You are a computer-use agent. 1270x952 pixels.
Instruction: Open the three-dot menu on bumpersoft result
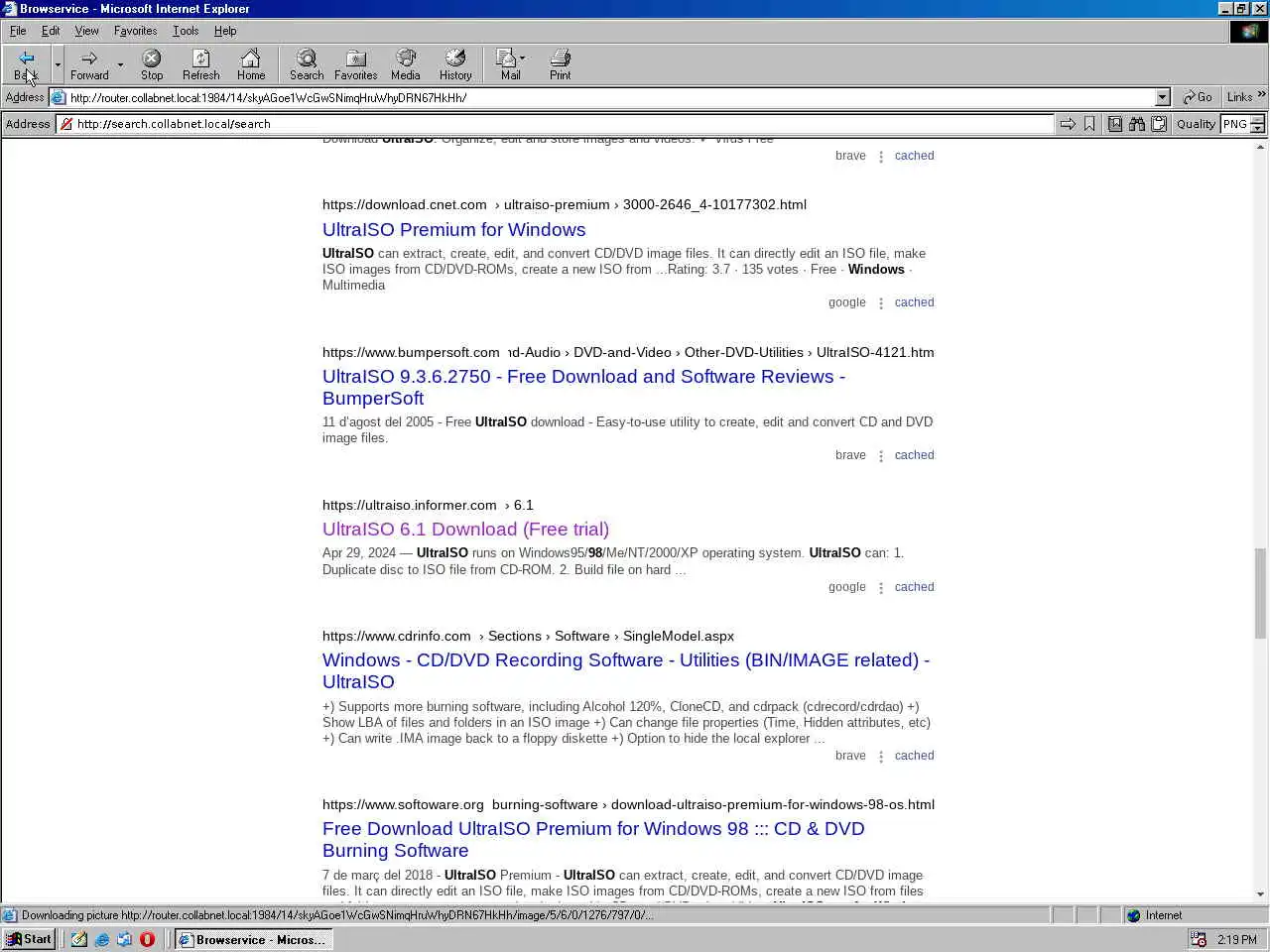pos(881,456)
